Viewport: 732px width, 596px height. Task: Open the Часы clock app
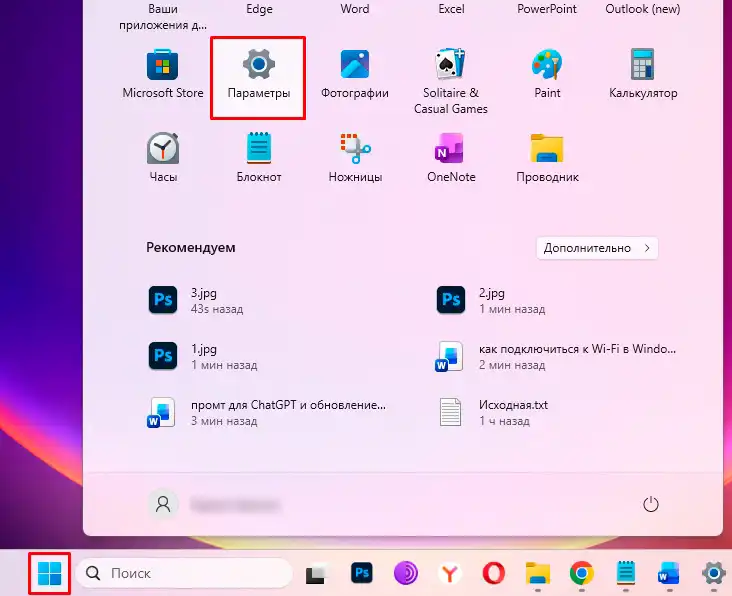pos(163,158)
